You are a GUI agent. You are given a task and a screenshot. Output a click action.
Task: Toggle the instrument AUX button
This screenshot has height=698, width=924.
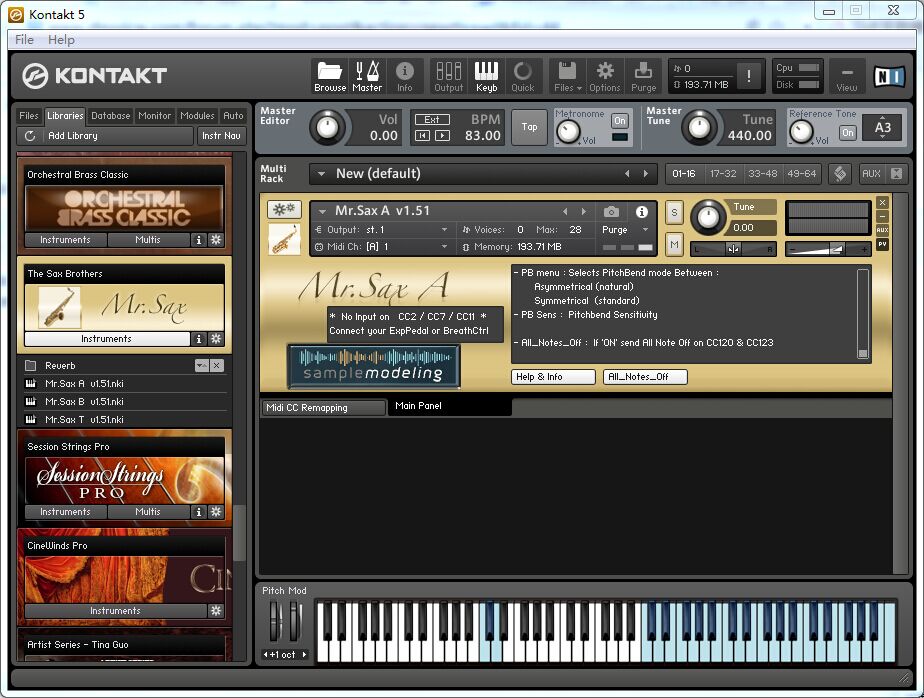(x=882, y=230)
